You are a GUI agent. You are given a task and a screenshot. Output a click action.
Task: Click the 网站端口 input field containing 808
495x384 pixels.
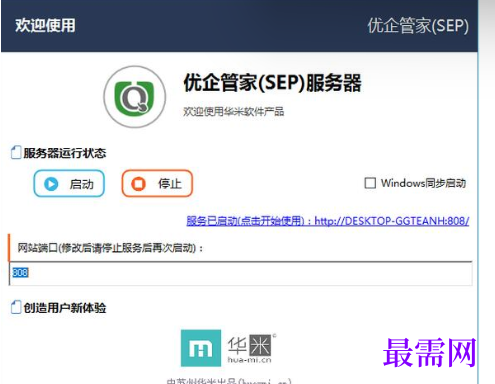point(240,273)
